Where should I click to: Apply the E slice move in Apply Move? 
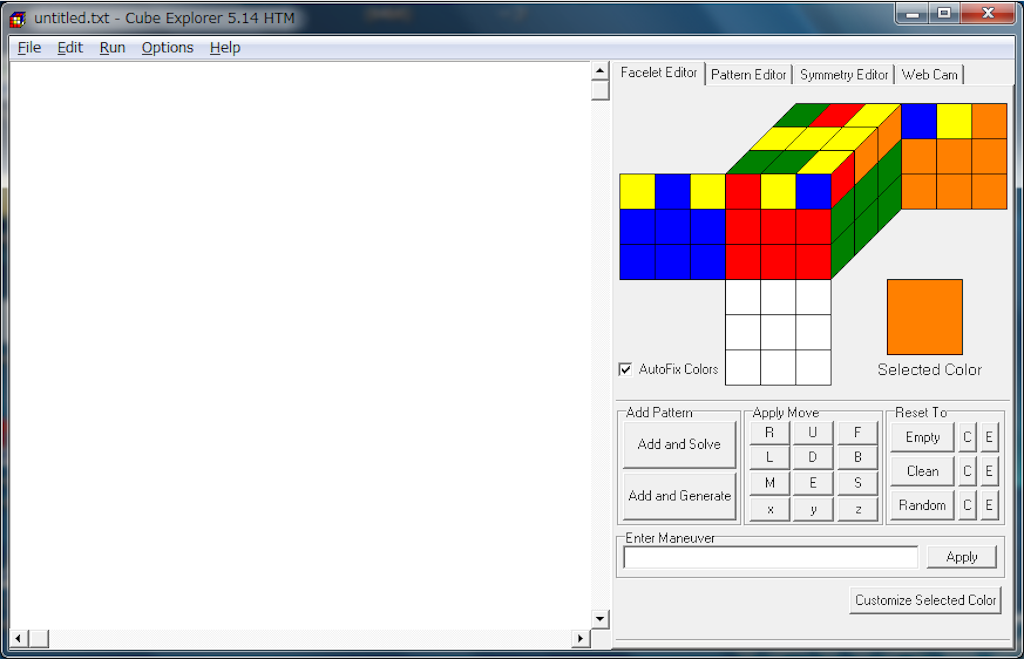(812, 483)
